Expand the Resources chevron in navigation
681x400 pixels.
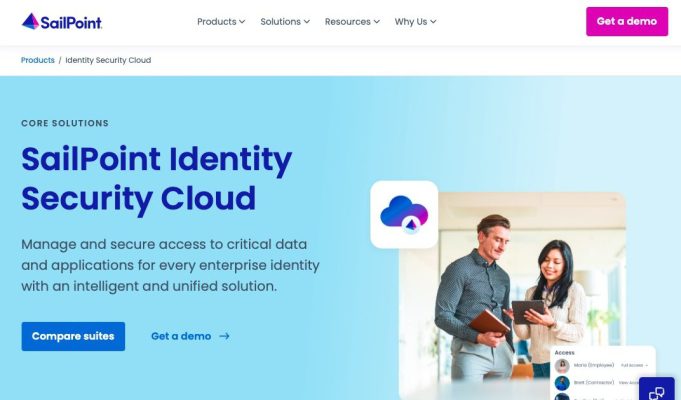point(377,22)
